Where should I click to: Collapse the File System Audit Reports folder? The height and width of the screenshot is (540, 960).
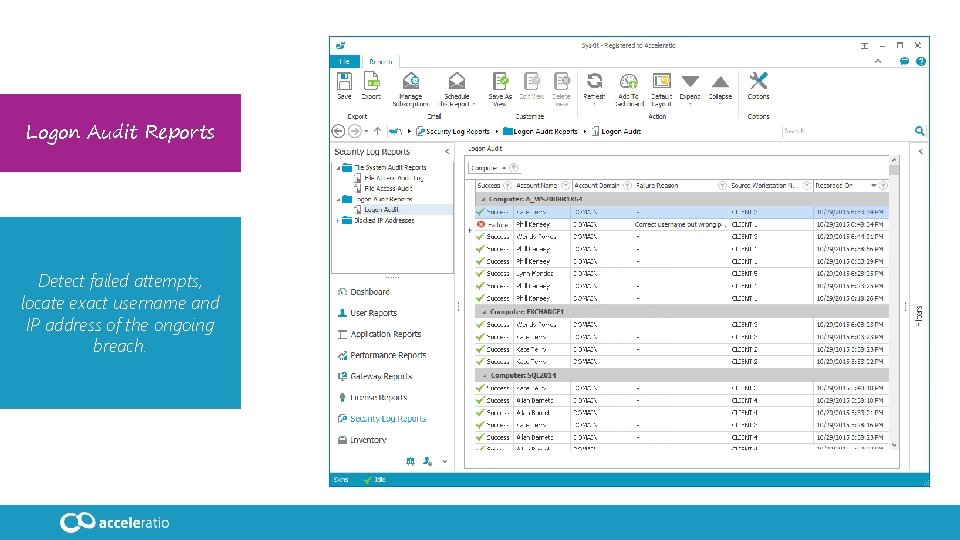click(x=338, y=168)
